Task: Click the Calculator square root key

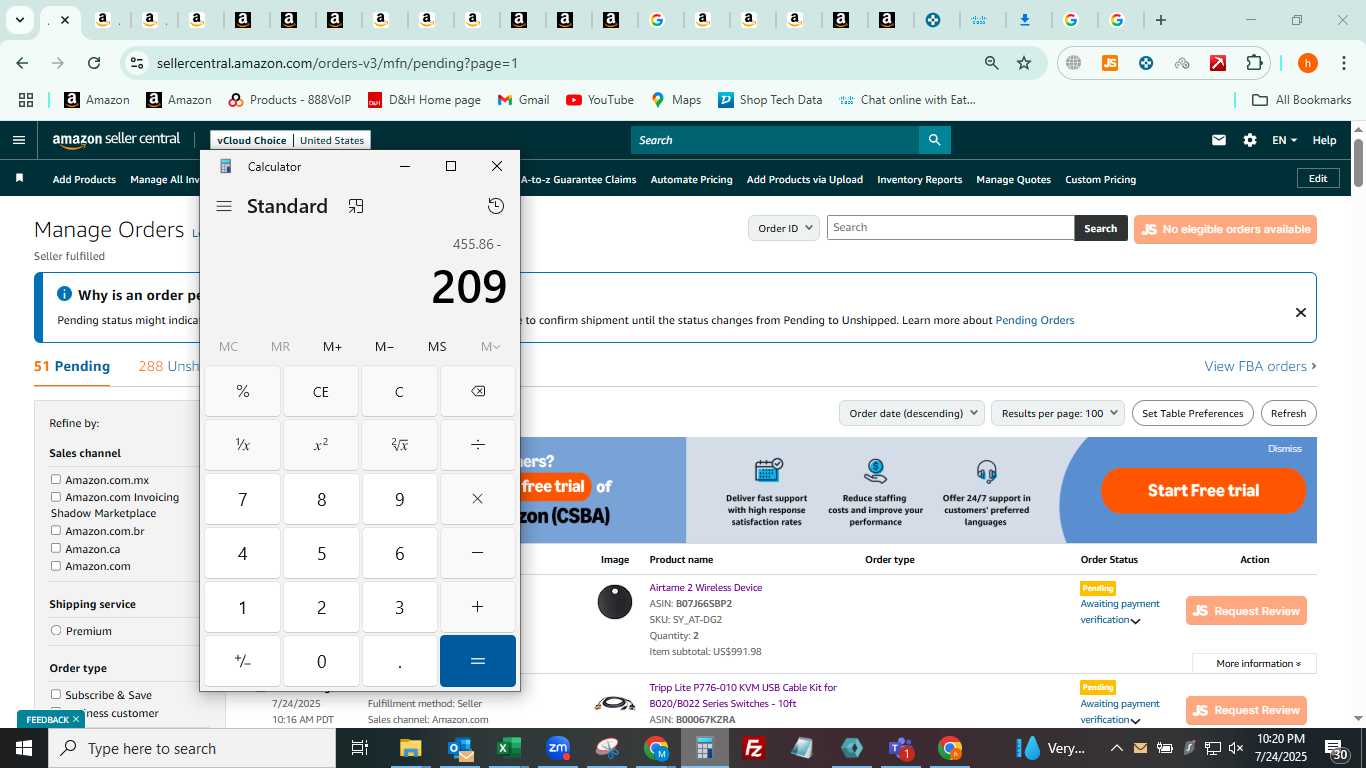Action: tap(399, 445)
